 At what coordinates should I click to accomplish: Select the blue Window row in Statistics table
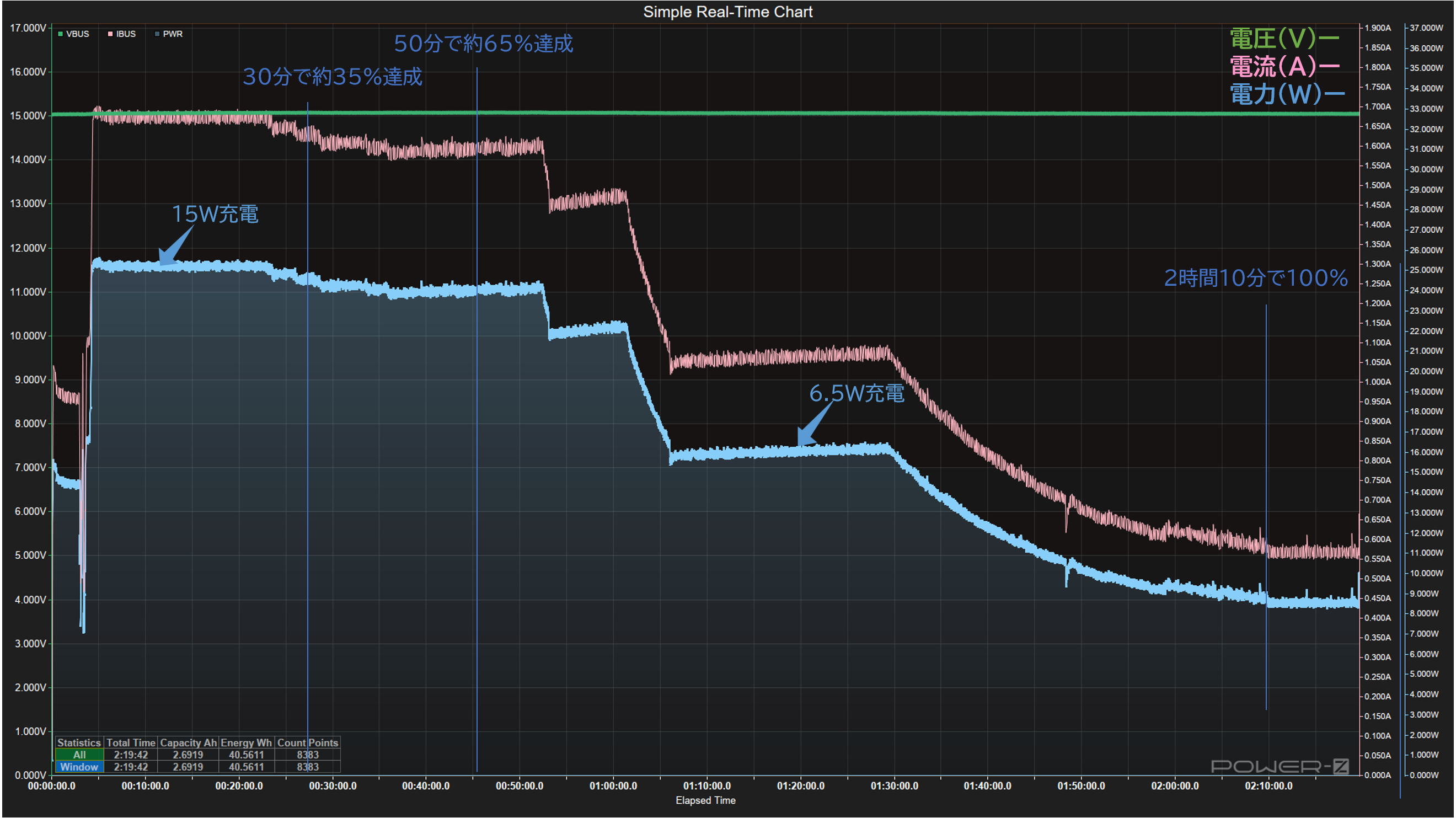(x=79, y=767)
